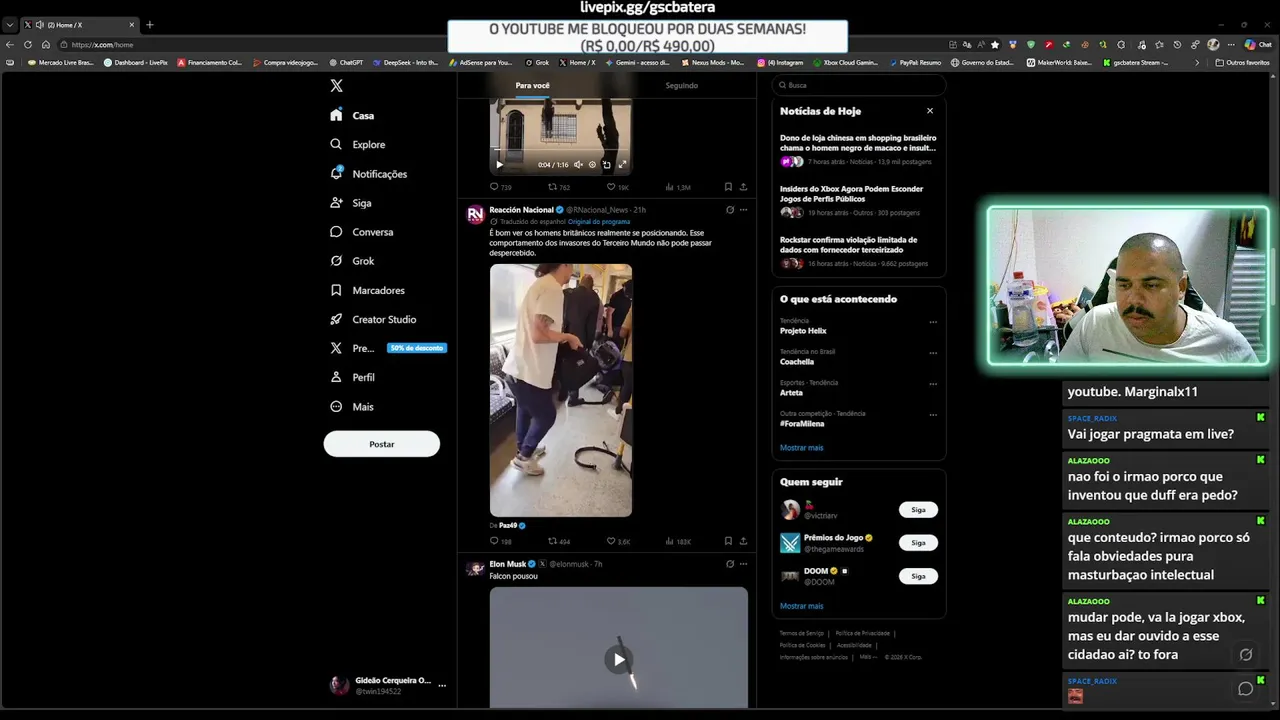Open more options on Reacción Nacional post
The height and width of the screenshot is (720, 1280).
tap(743, 210)
